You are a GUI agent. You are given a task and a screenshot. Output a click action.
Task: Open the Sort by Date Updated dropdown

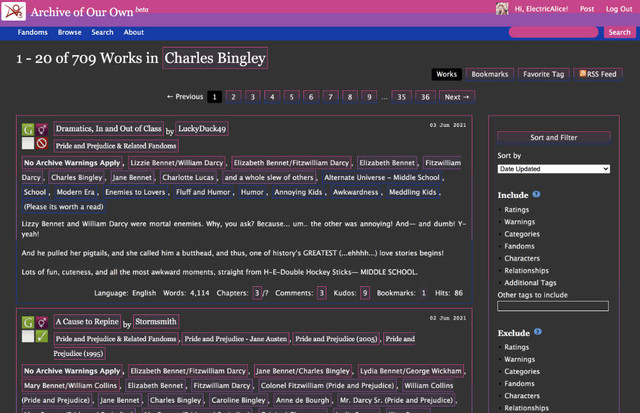[553, 169]
